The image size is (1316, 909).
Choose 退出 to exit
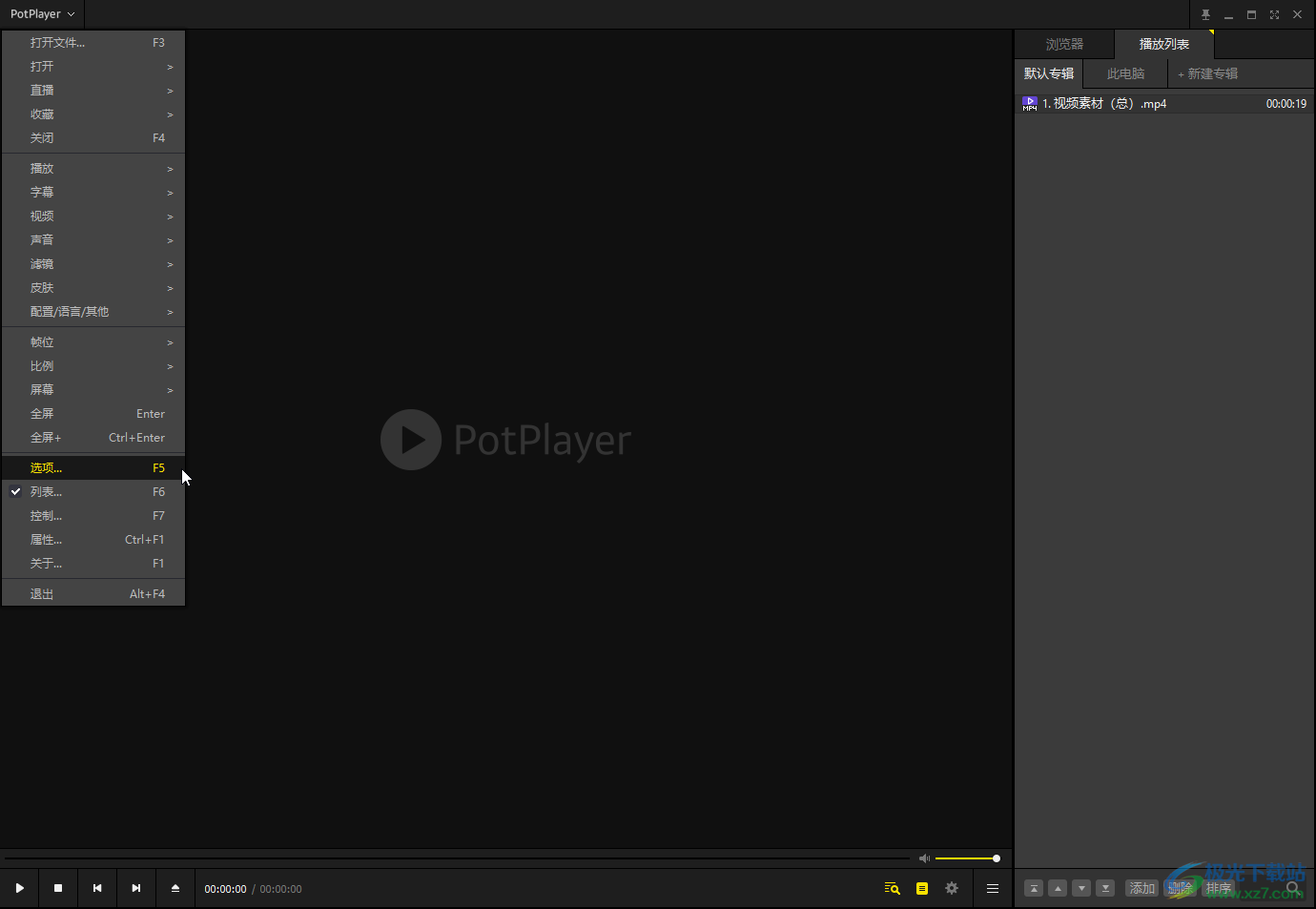click(93, 594)
